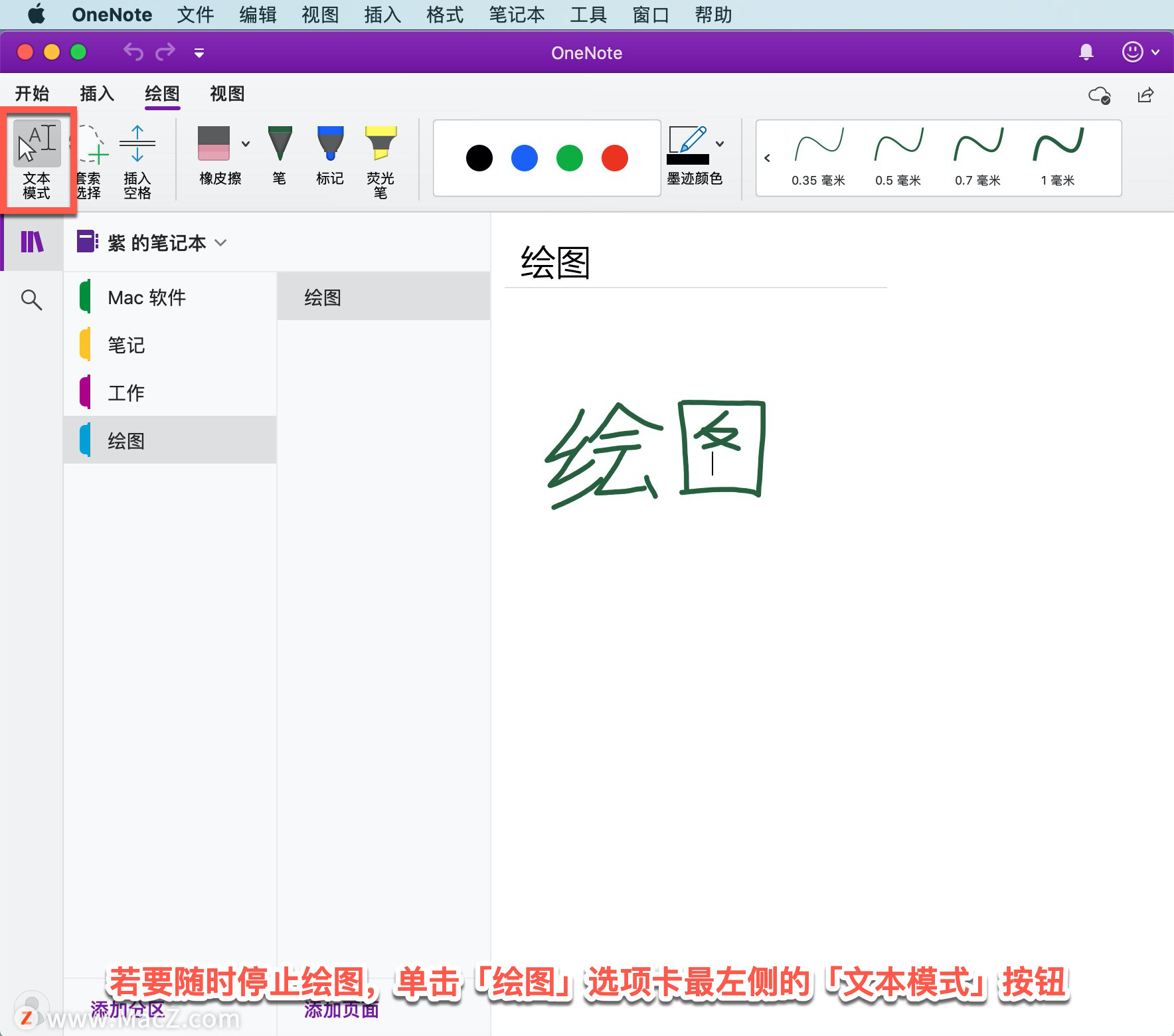Open the 工作 section

coord(170,392)
